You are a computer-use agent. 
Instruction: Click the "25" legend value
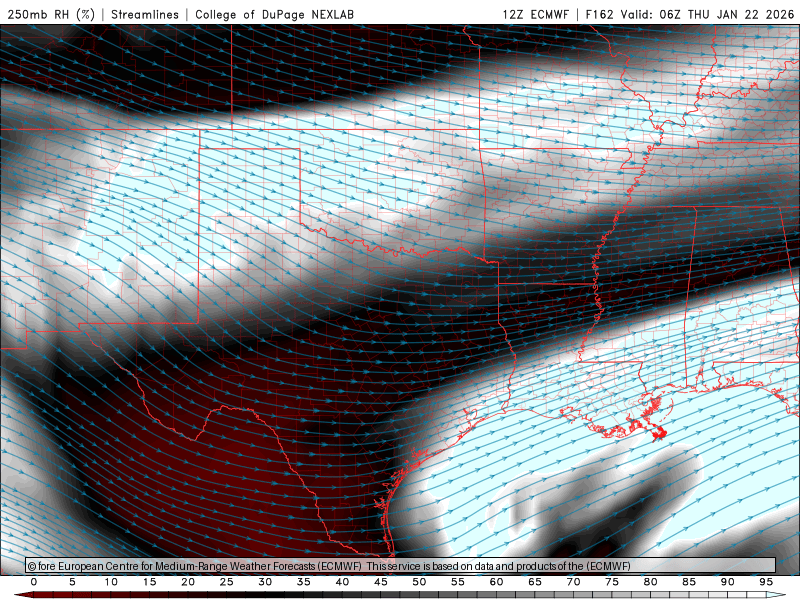[x=227, y=582]
